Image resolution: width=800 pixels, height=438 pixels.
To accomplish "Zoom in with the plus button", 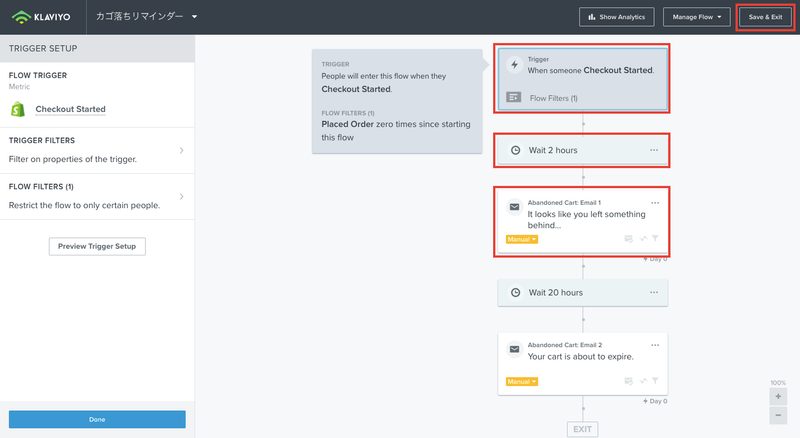I will tap(778, 396).
